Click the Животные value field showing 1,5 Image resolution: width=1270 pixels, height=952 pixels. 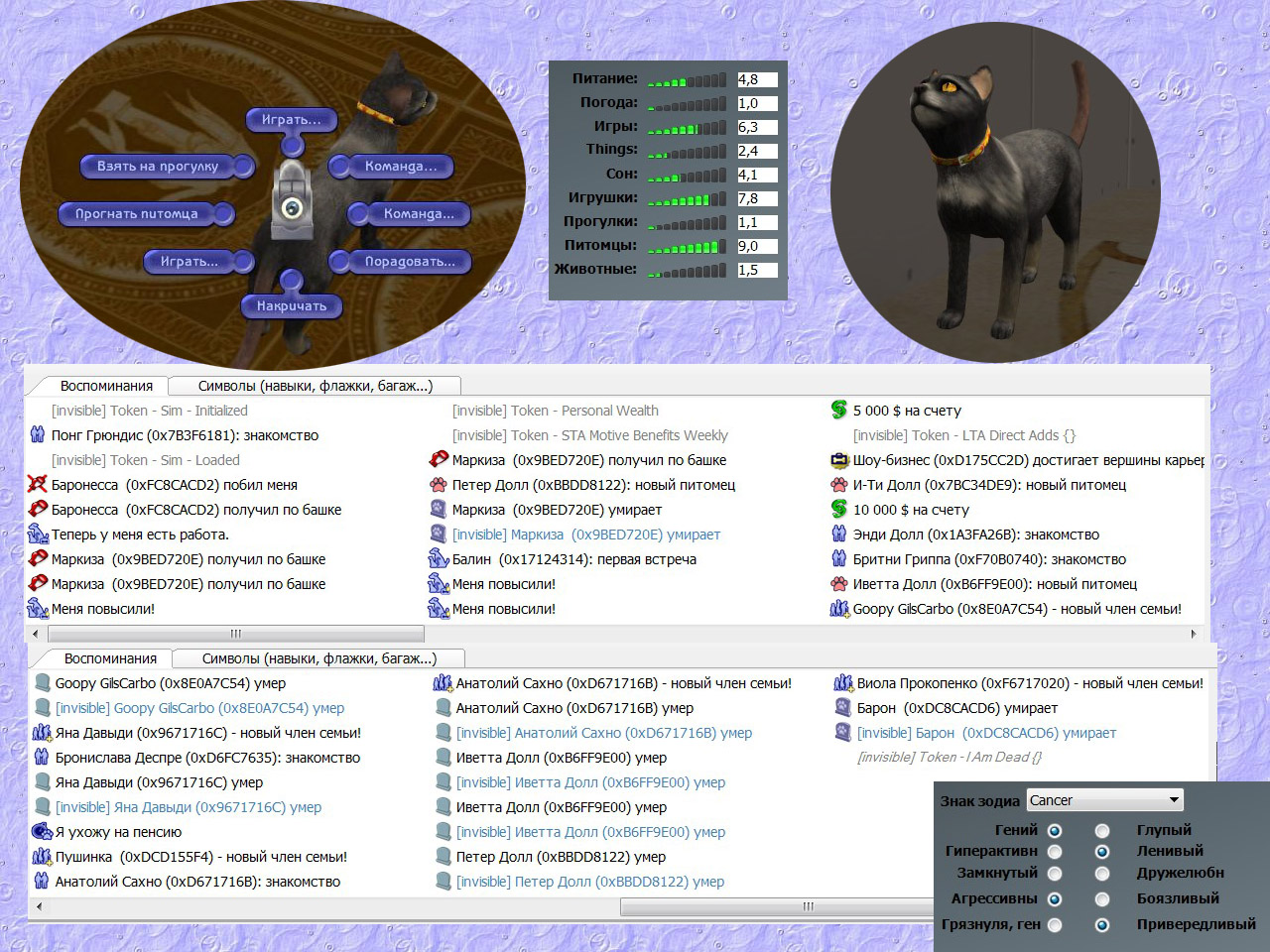coord(757,270)
